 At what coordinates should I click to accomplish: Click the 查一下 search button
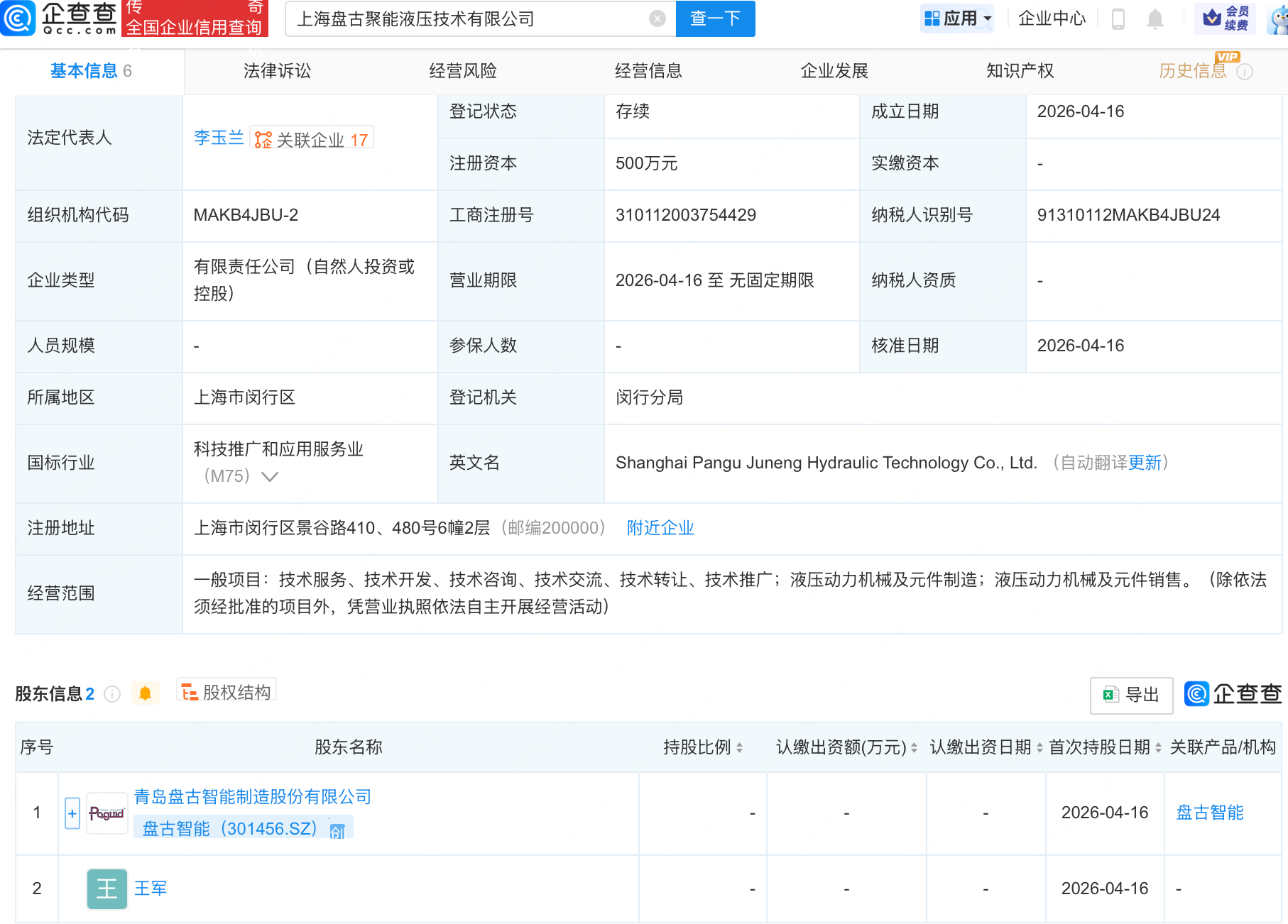pyautogui.click(x=714, y=19)
